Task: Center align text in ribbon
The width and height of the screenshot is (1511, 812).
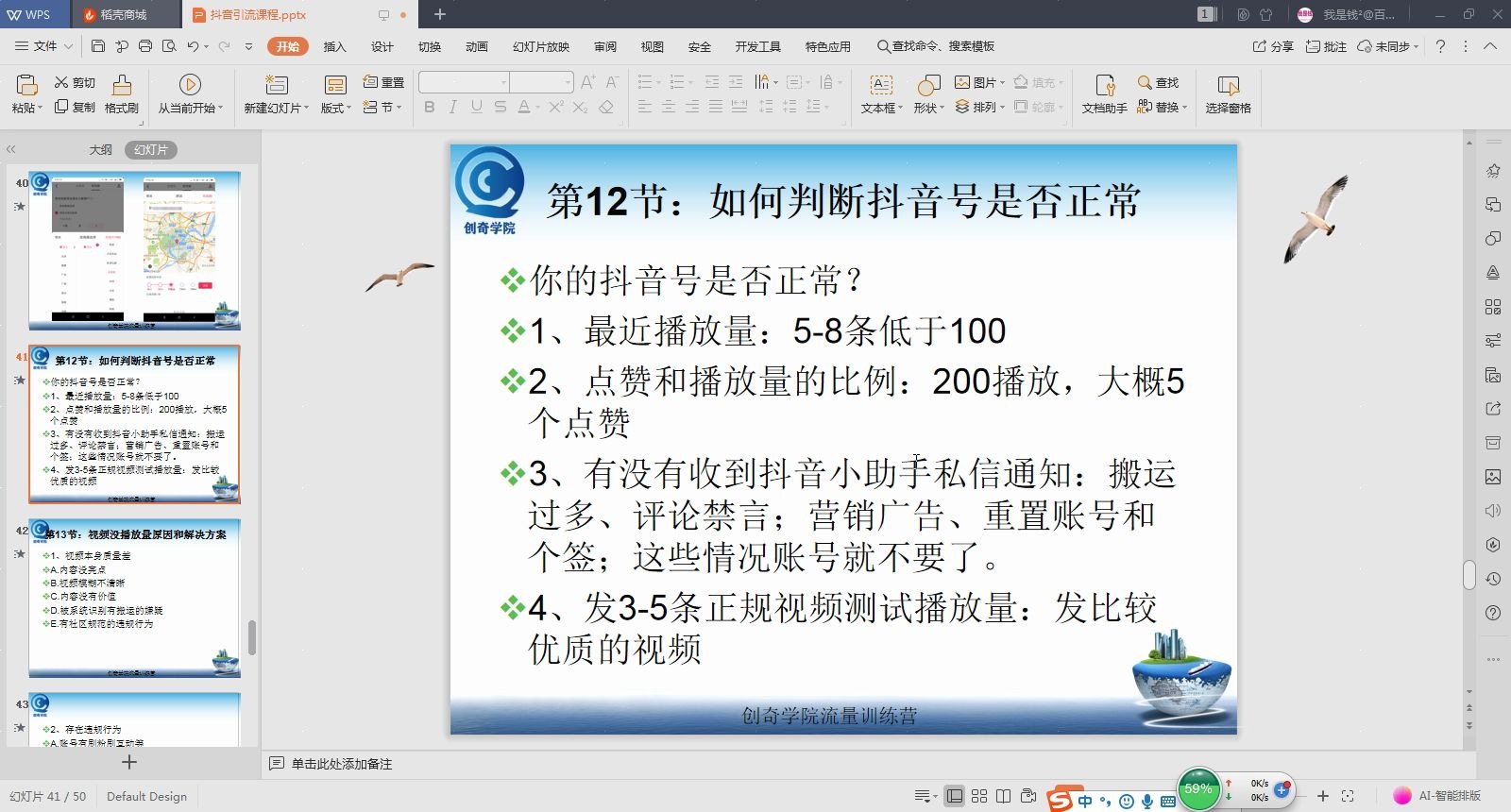Action: coord(669,107)
